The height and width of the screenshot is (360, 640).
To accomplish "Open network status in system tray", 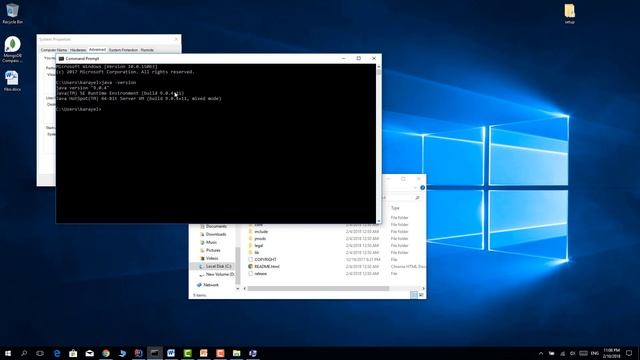I will [562, 353].
